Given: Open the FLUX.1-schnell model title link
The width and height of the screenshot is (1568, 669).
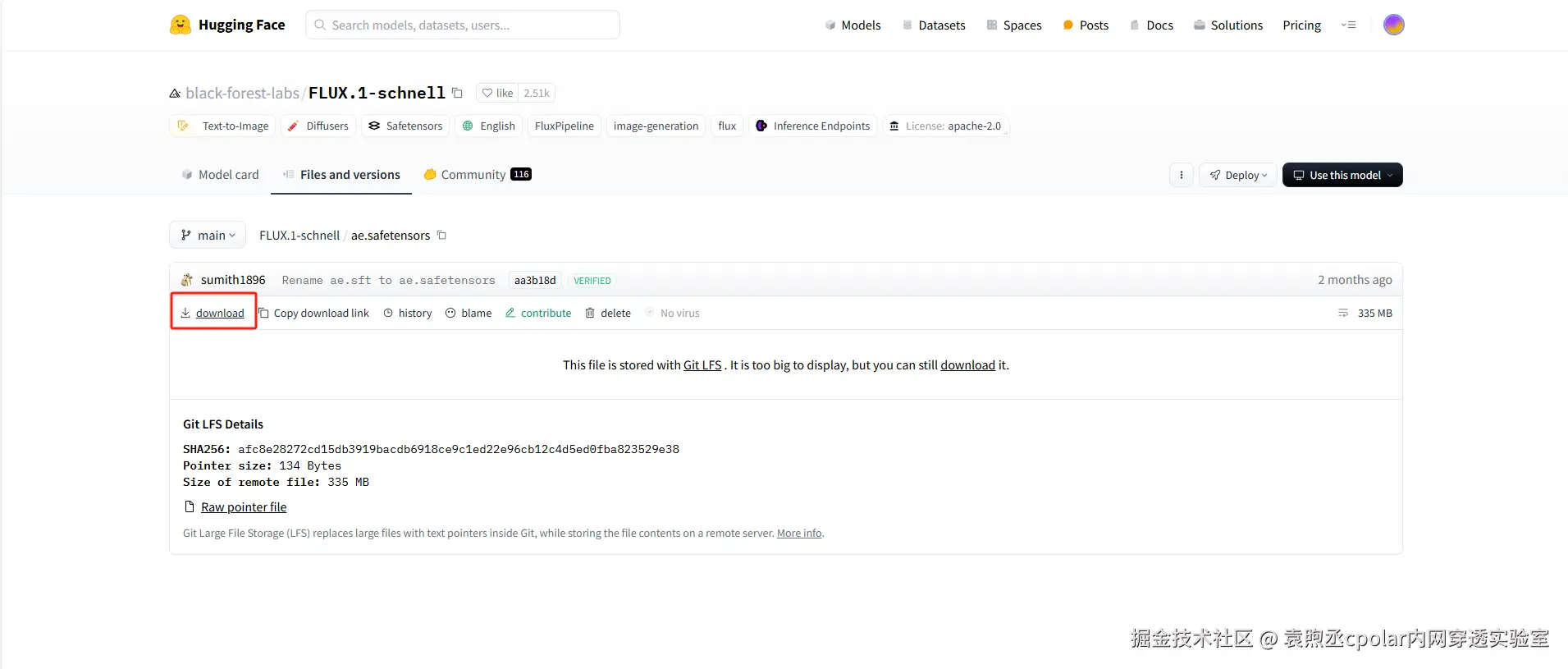Looking at the screenshot, I should click(x=377, y=93).
